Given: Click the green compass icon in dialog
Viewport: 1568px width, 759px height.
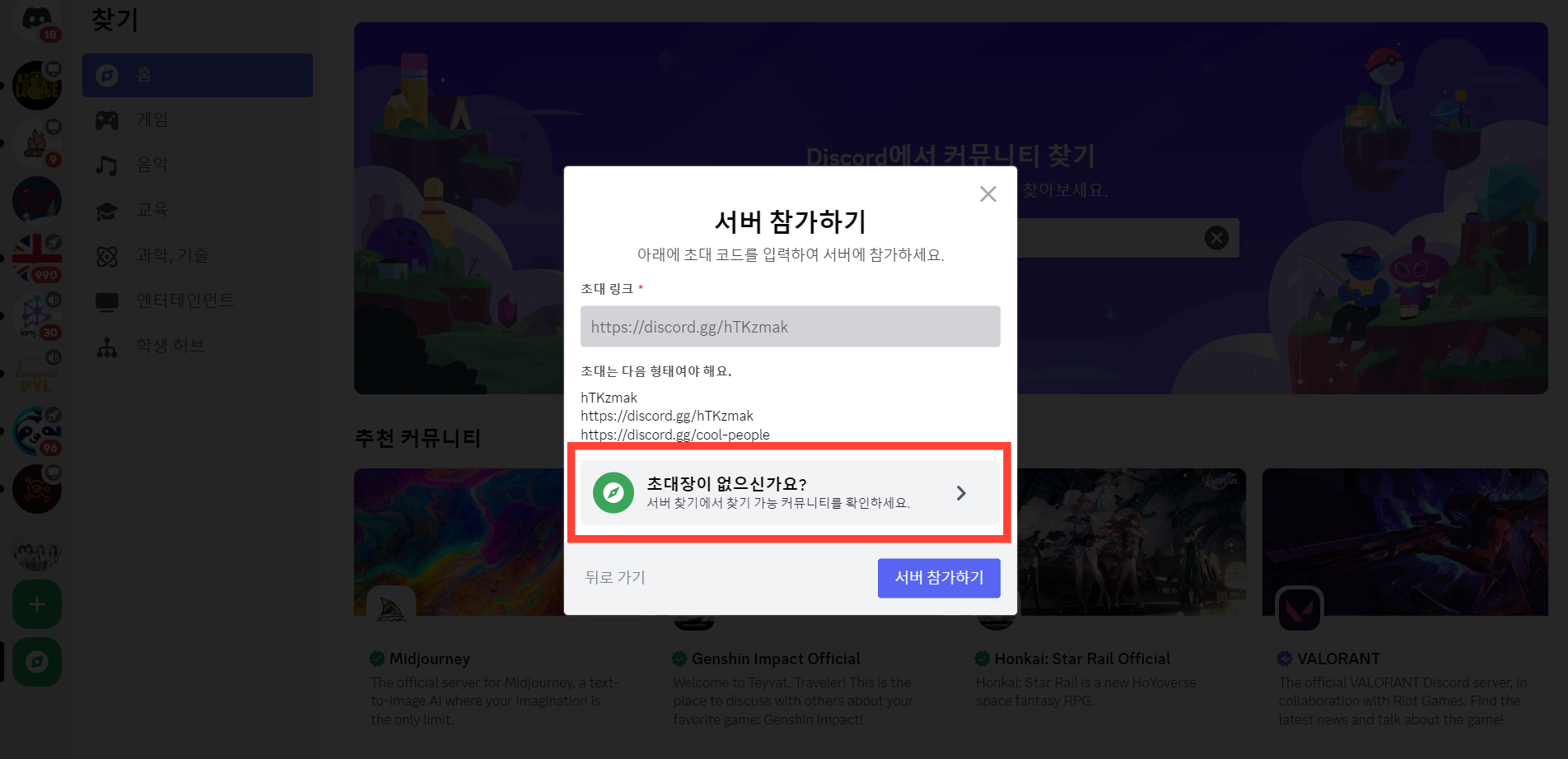Looking at the screenshot, I should coord(614,492).
